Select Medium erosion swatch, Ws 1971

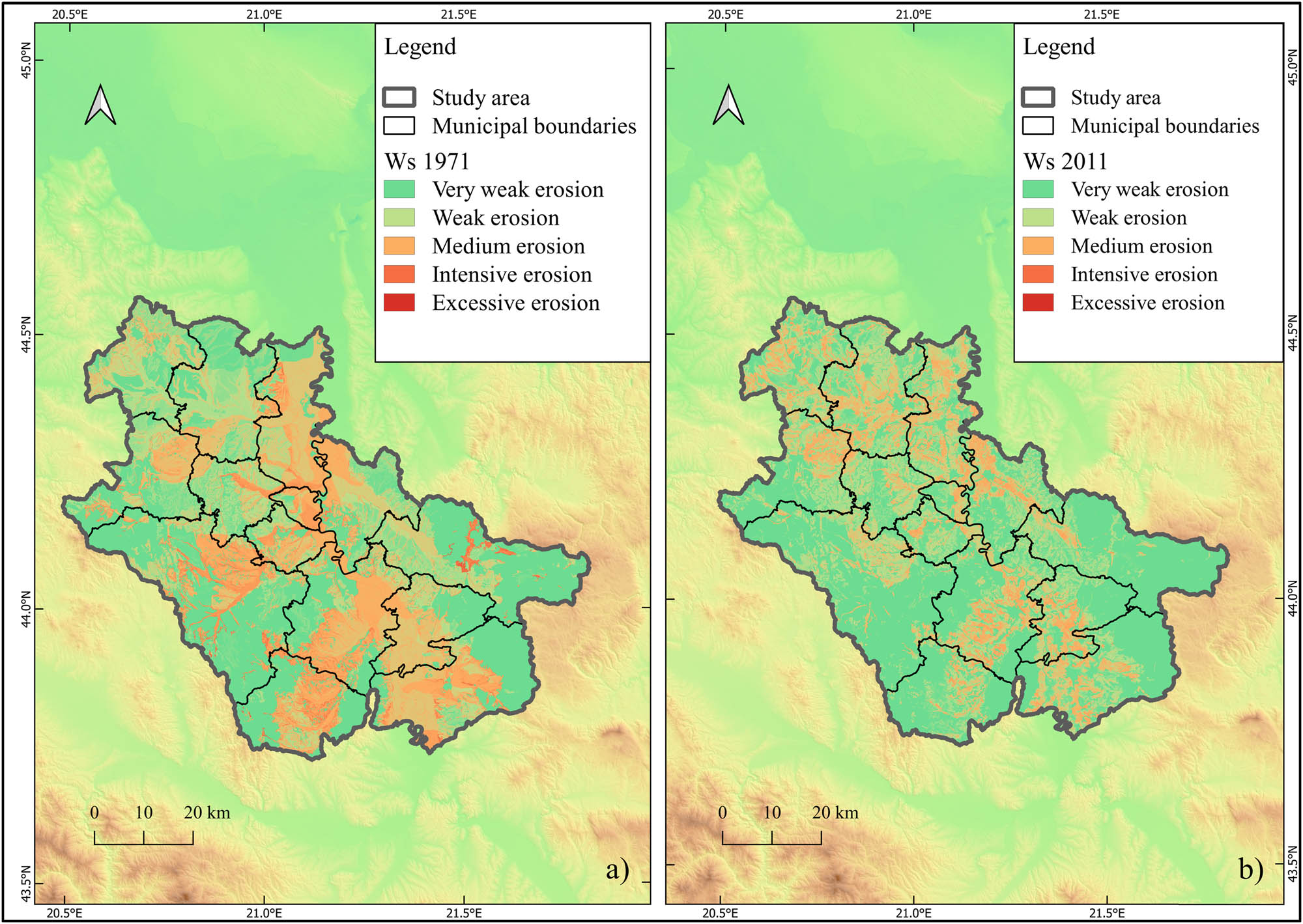click(x=399, y=246)
